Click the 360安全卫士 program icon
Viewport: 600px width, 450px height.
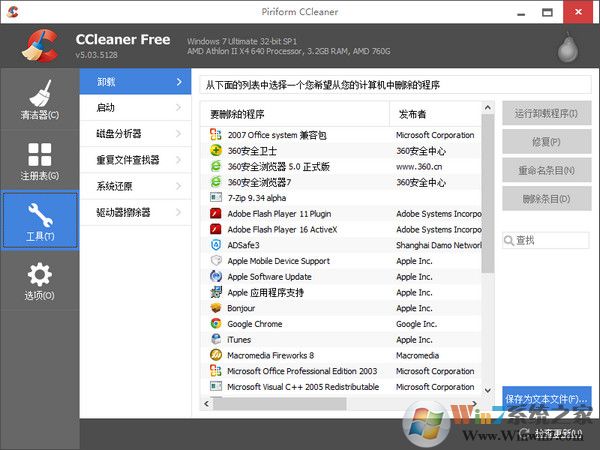click(216, 150)
